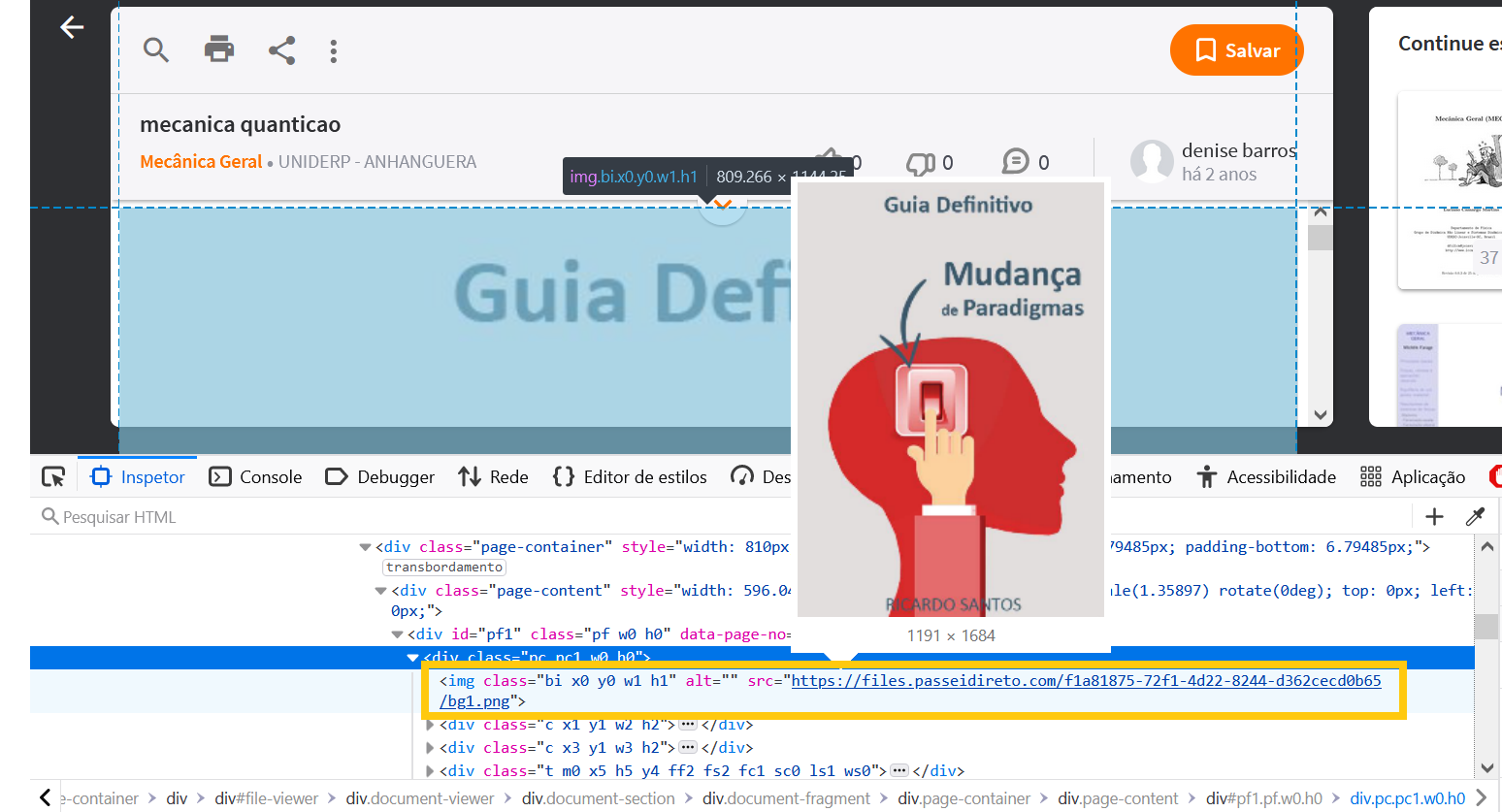Open the Mecânica Geral subject link
The height and width of the screenshot is (812, 1502).
201,162
